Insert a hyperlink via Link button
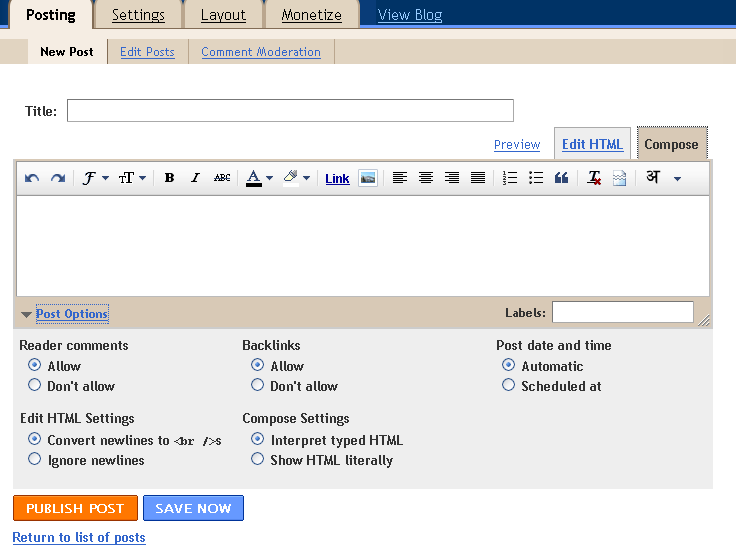The image size is (736, 545). coord(337,178)
